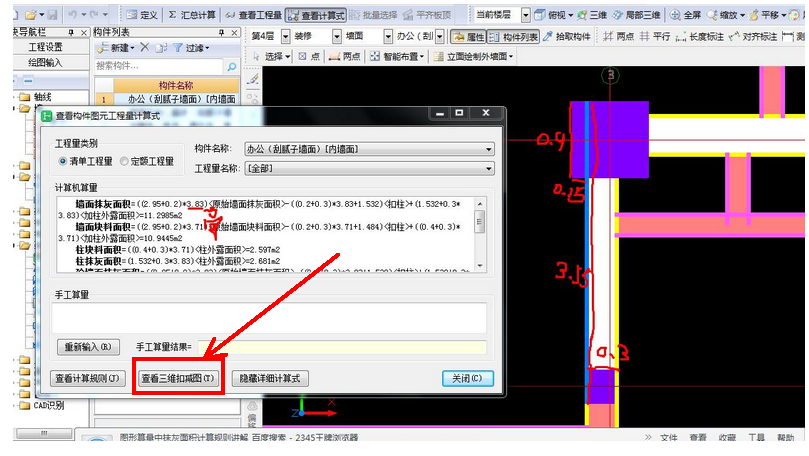Image resolution: width=809 pixels, height=456 pixels.
Task: Click the 查看计算规则 button
Action: [87, 379]
